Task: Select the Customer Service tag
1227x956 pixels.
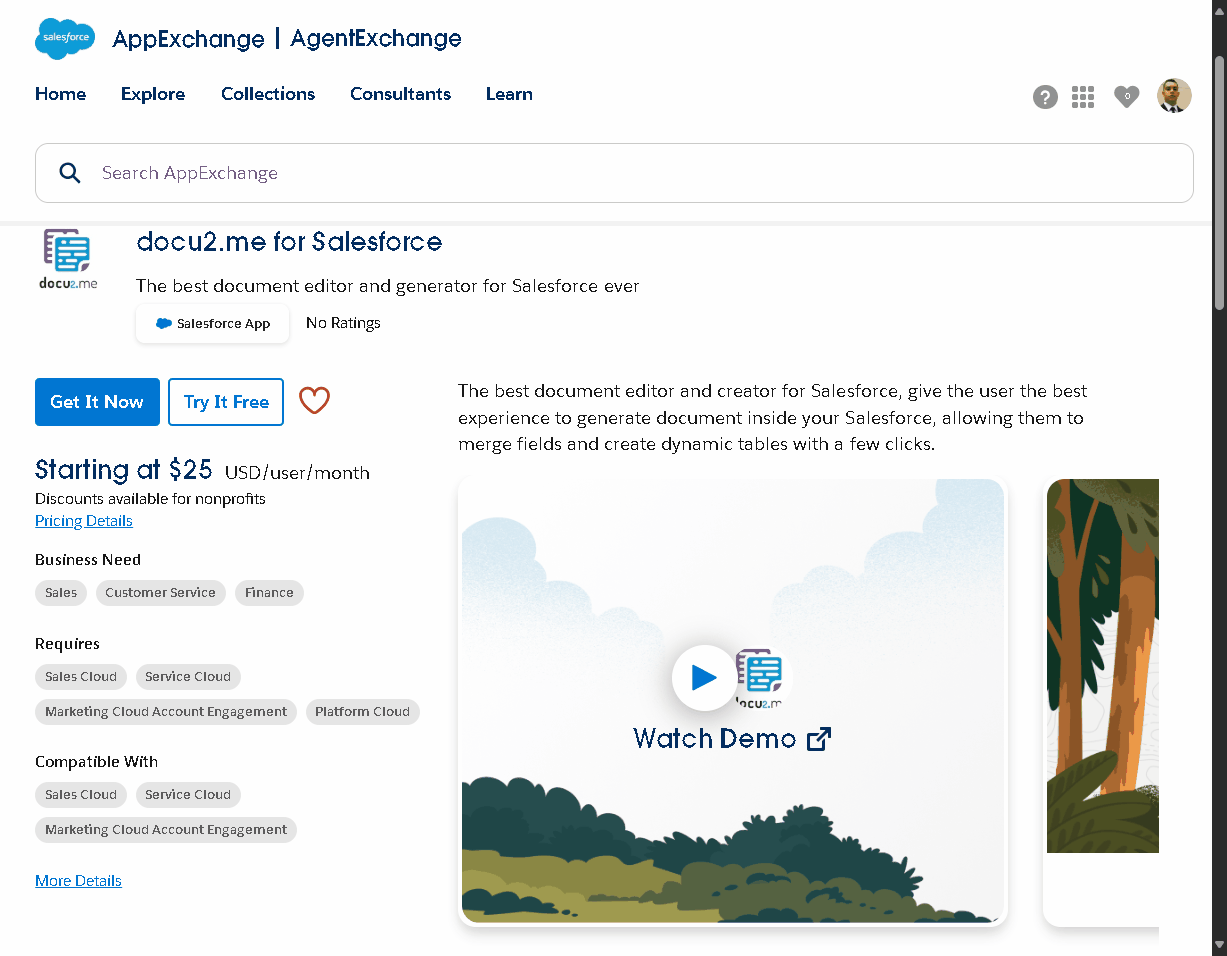Action: click(160, 593)
